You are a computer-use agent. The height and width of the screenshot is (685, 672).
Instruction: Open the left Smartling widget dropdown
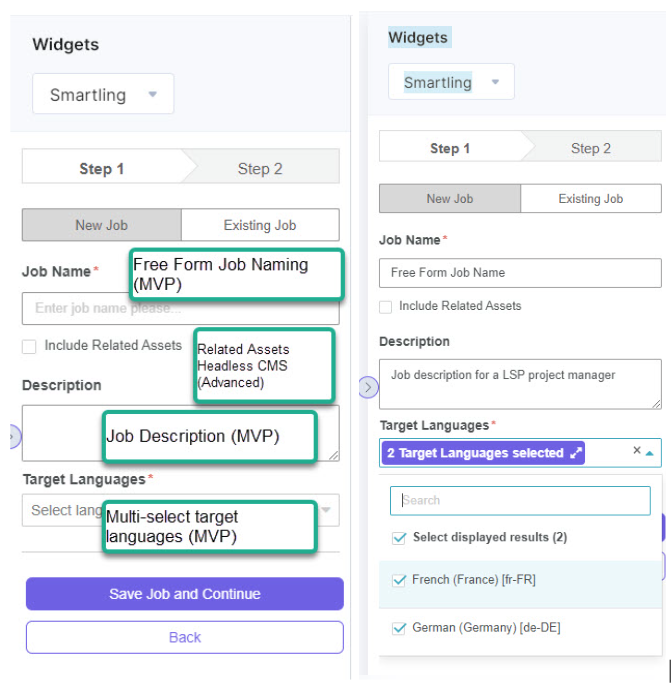[x=103, y=95]
